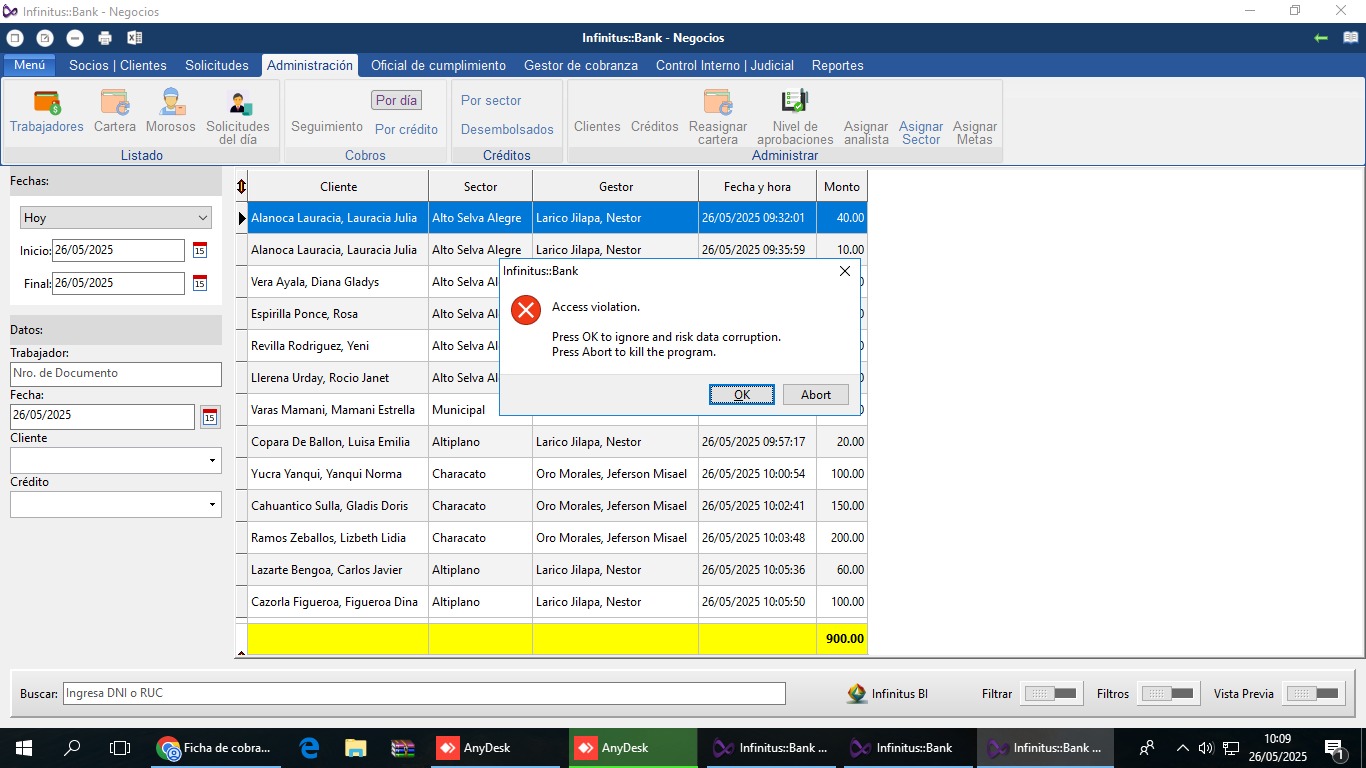
Task: Open Solicitudes del día icon
Action: click(x=238, y=104)
